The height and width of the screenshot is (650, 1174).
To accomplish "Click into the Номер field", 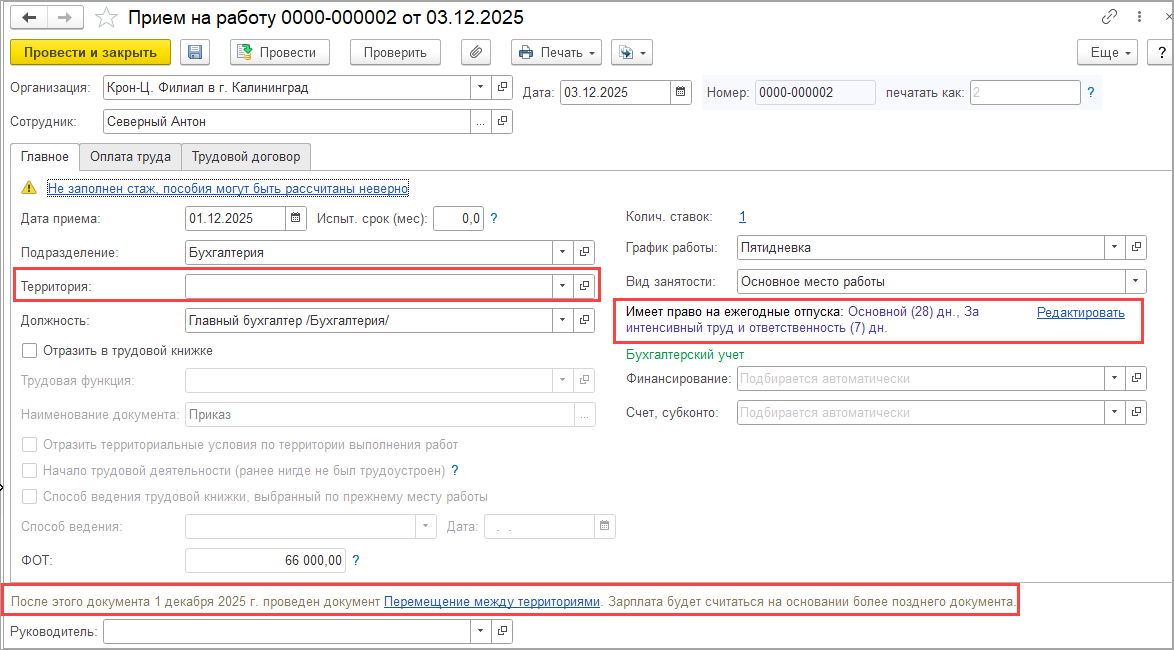I will pyautogui.click(x=815, y=92).
